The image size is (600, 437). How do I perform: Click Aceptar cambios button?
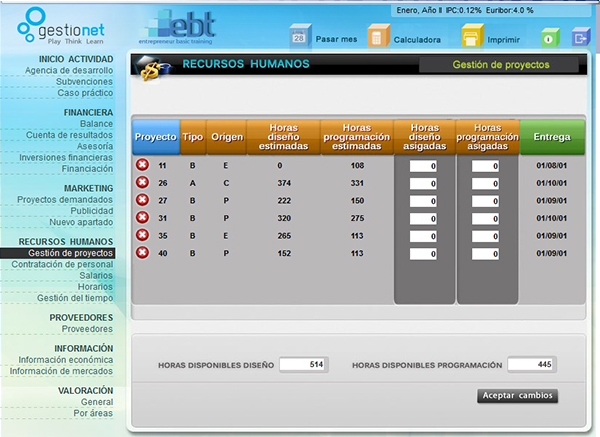click(x=517, y=395)
